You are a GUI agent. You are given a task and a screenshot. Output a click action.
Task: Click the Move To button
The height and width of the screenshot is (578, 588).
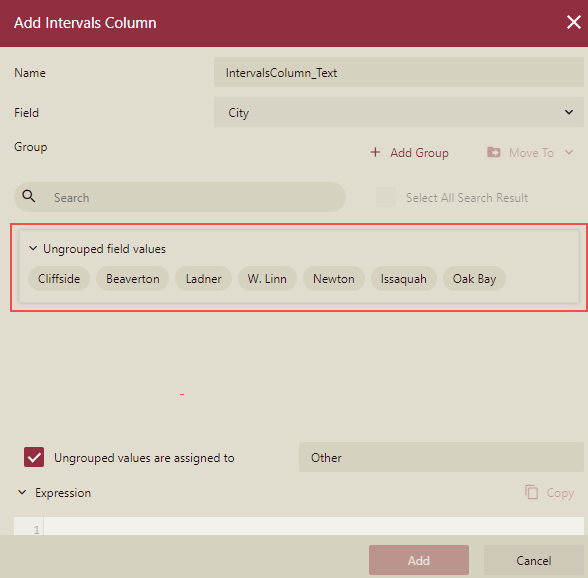click(x=531, y=153)
